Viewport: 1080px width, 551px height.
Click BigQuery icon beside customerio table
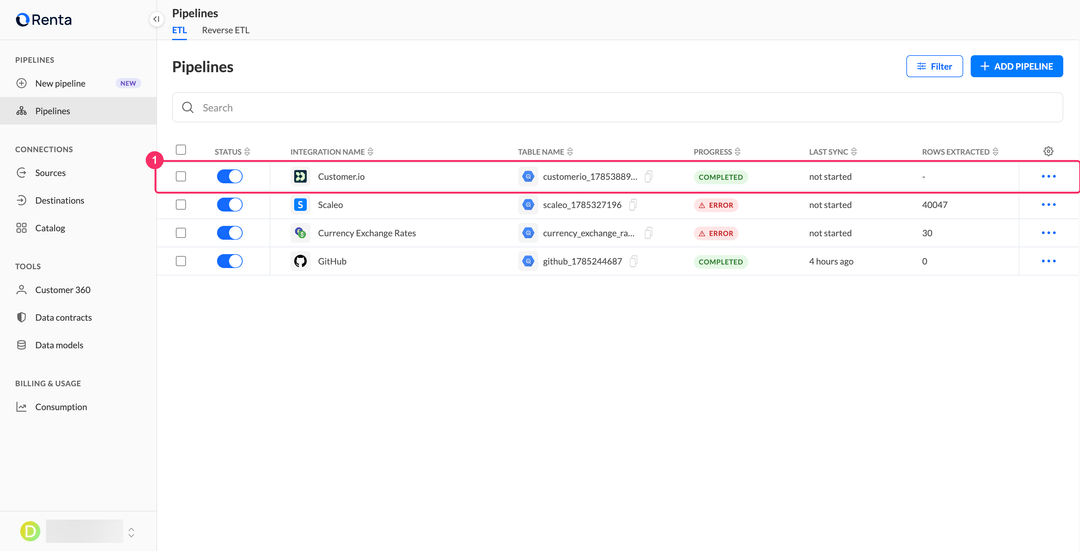528,177
